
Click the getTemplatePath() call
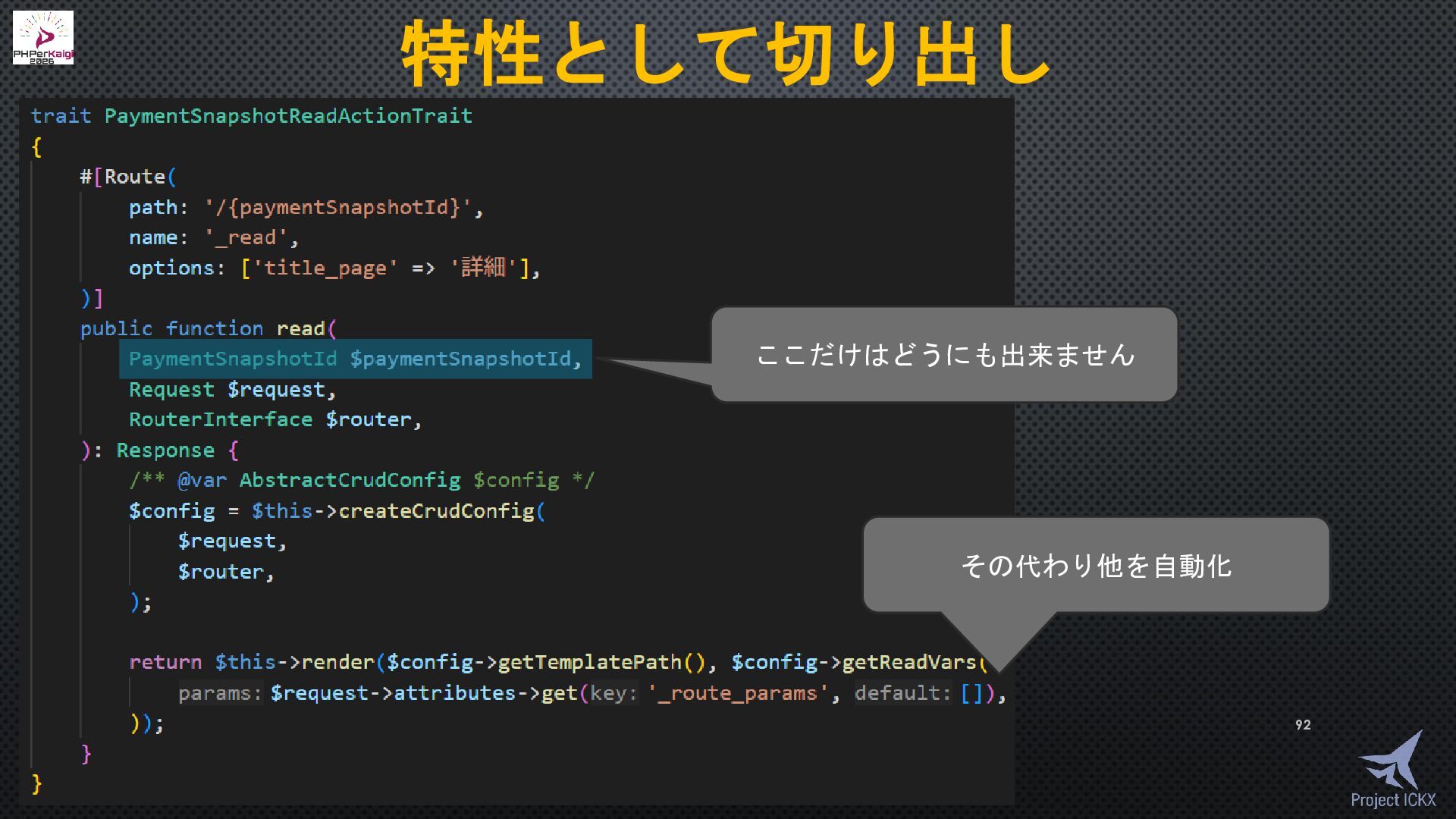pos(601,662)
